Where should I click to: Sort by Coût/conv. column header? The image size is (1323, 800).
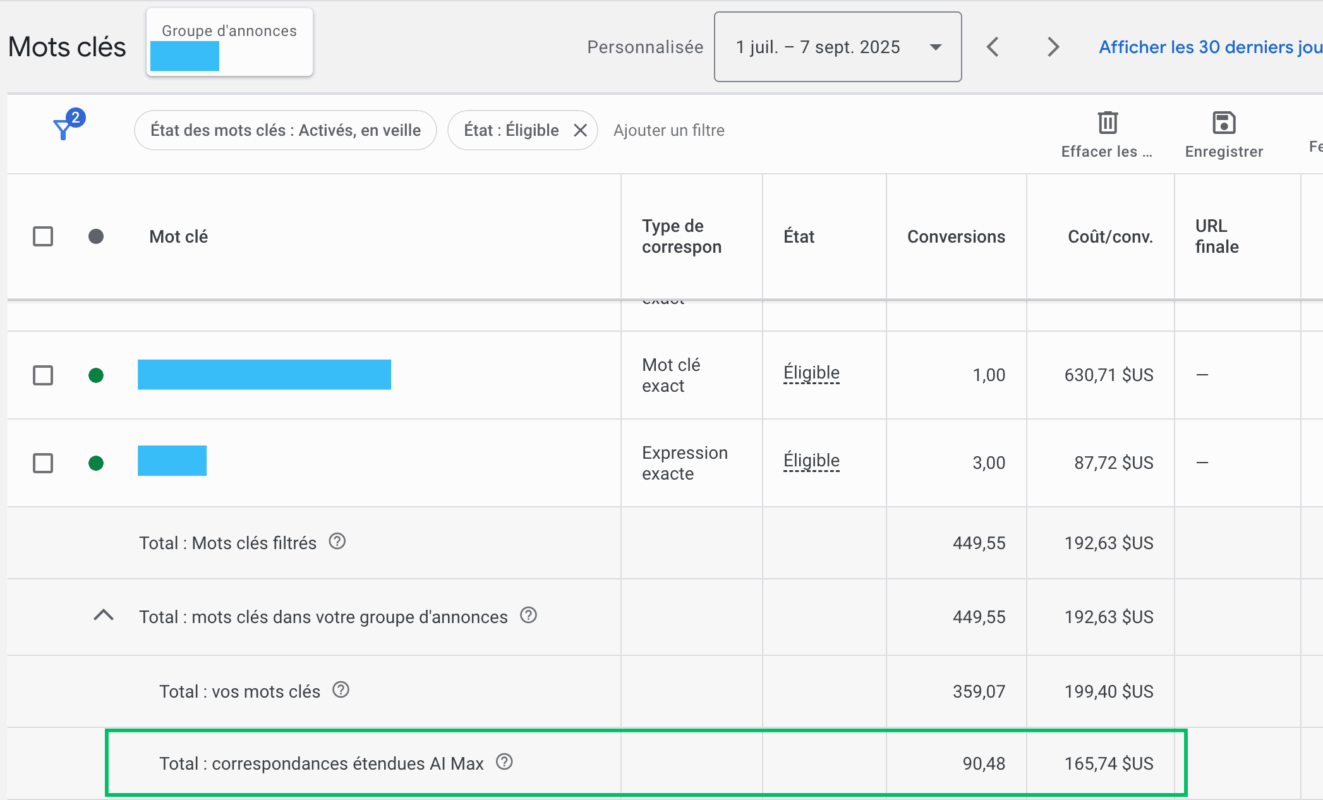pos(1110,236)
